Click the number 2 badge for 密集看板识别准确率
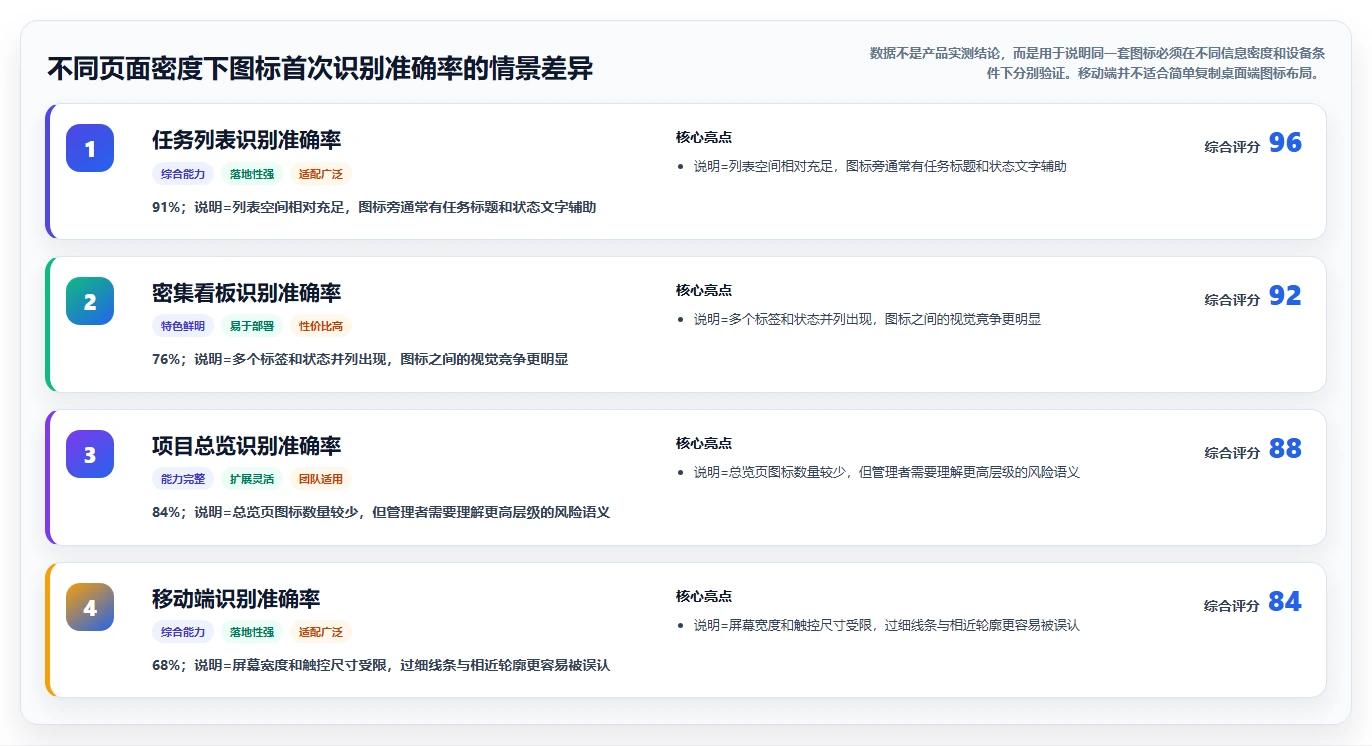The width and height of the screenshot is (1372, 746). pyautogui.click(x=90, y=301)
